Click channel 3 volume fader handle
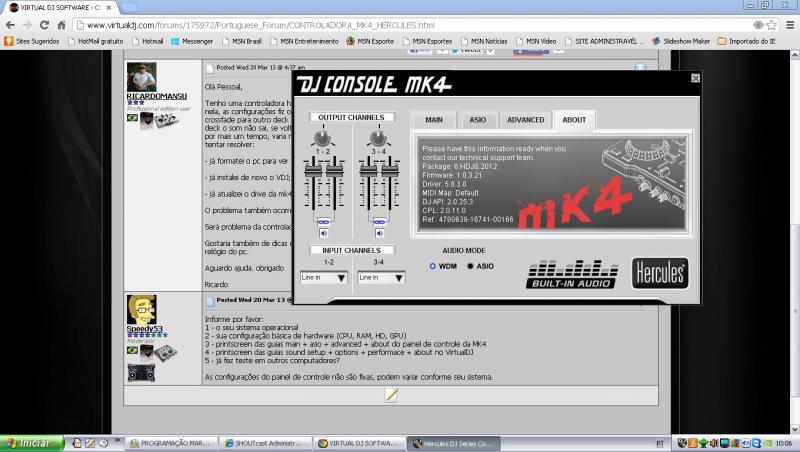The width and height of the screenshot is (800, 452). [368, 170]
